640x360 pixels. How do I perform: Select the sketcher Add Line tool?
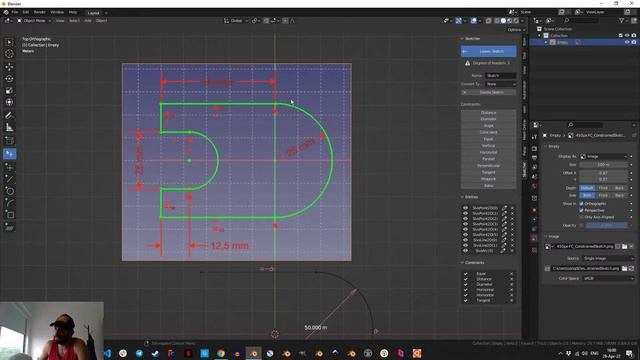point(9,178)
